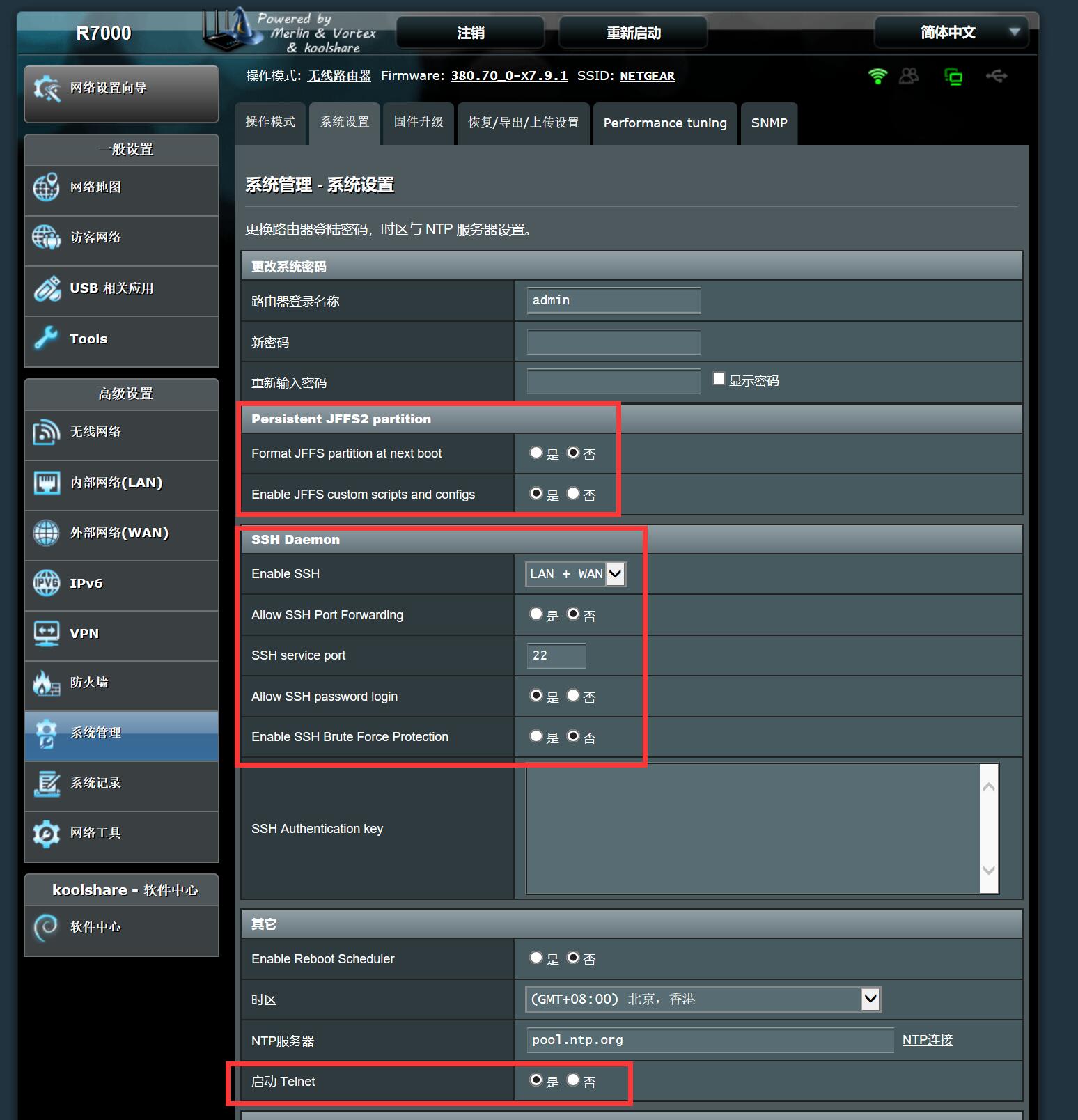Click the NETGEAR SSID link
The width and height of the screenshot is (1078, 1120).
click(648, 76)
